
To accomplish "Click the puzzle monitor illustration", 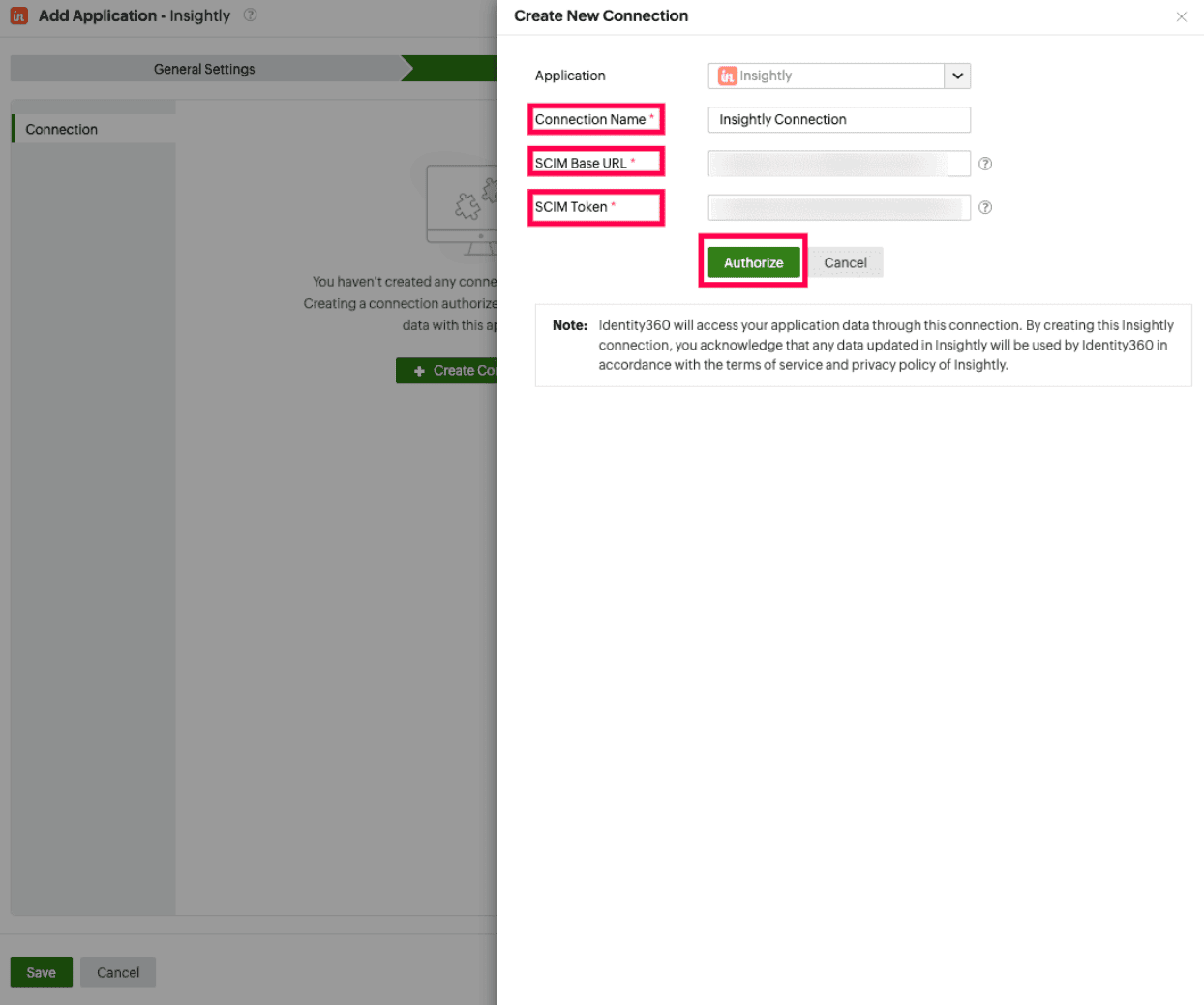I will [462, 210].
